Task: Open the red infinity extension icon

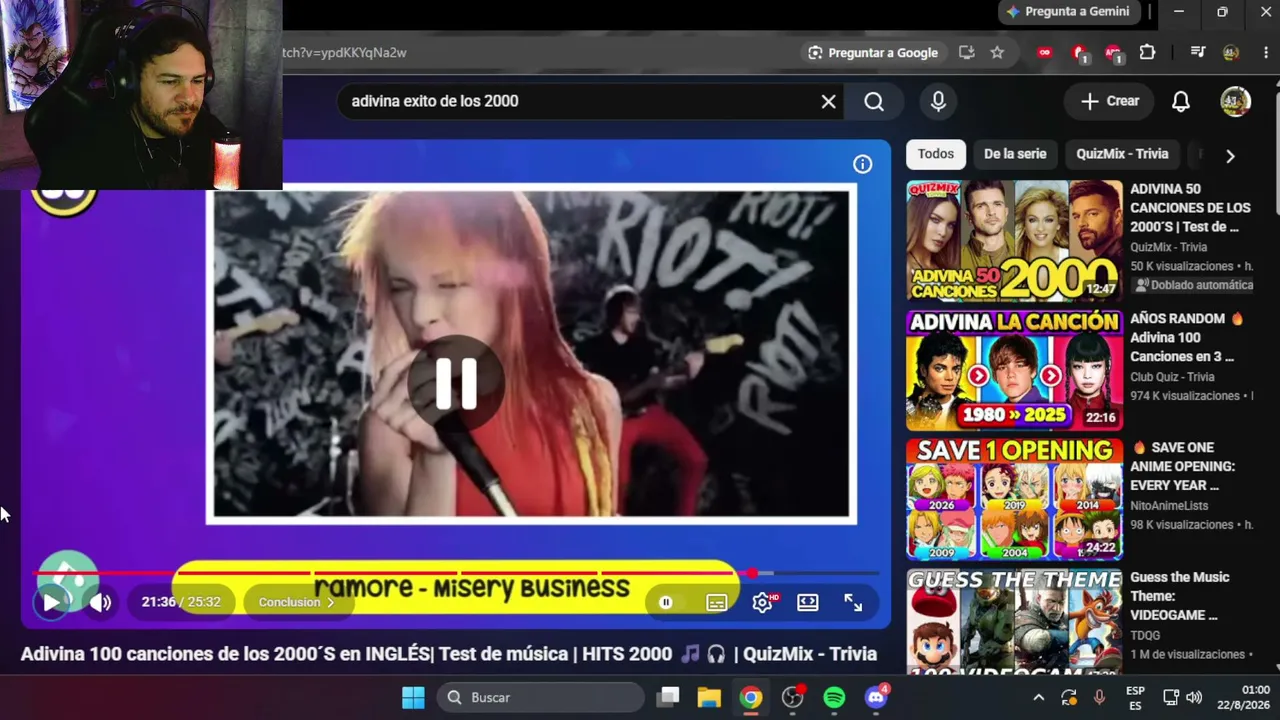Action: 1045,53
